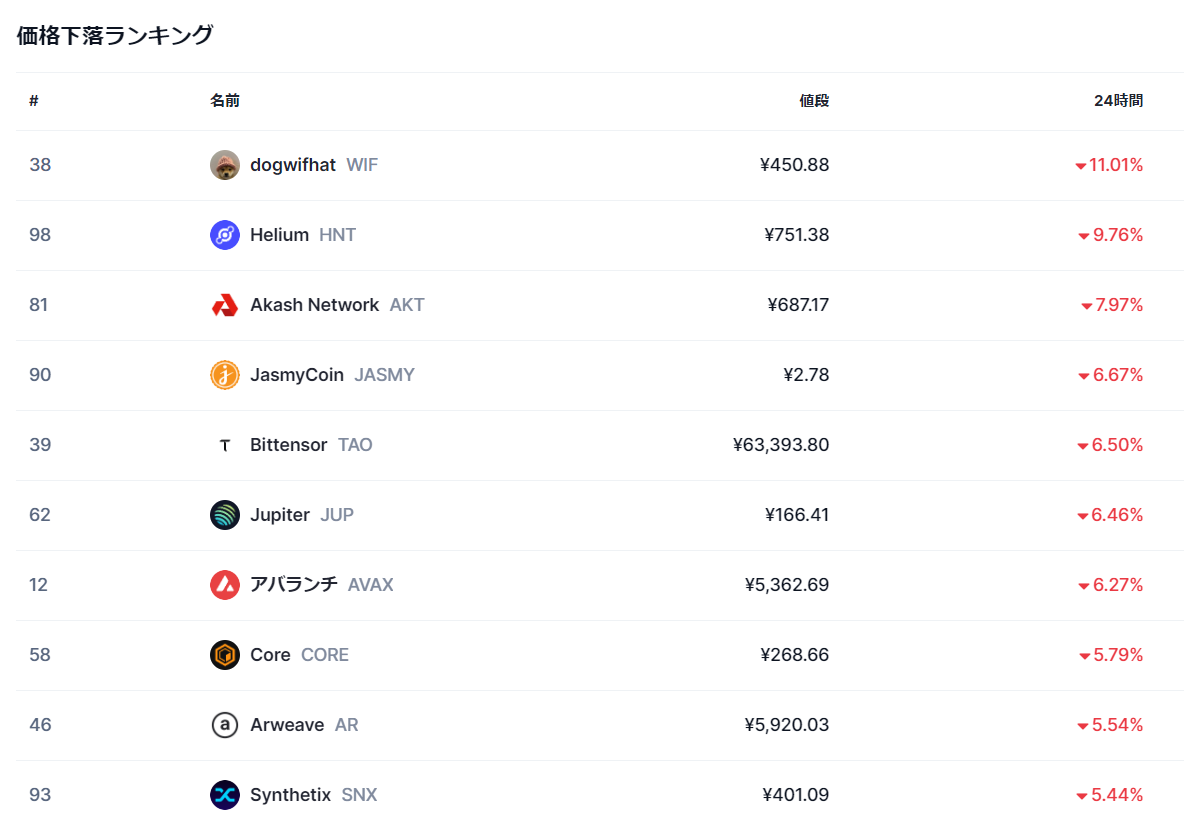The height and width of the screenshot is (826, 1184).
Task: Open the Akash Network coin page
Action: coord(314,305)
